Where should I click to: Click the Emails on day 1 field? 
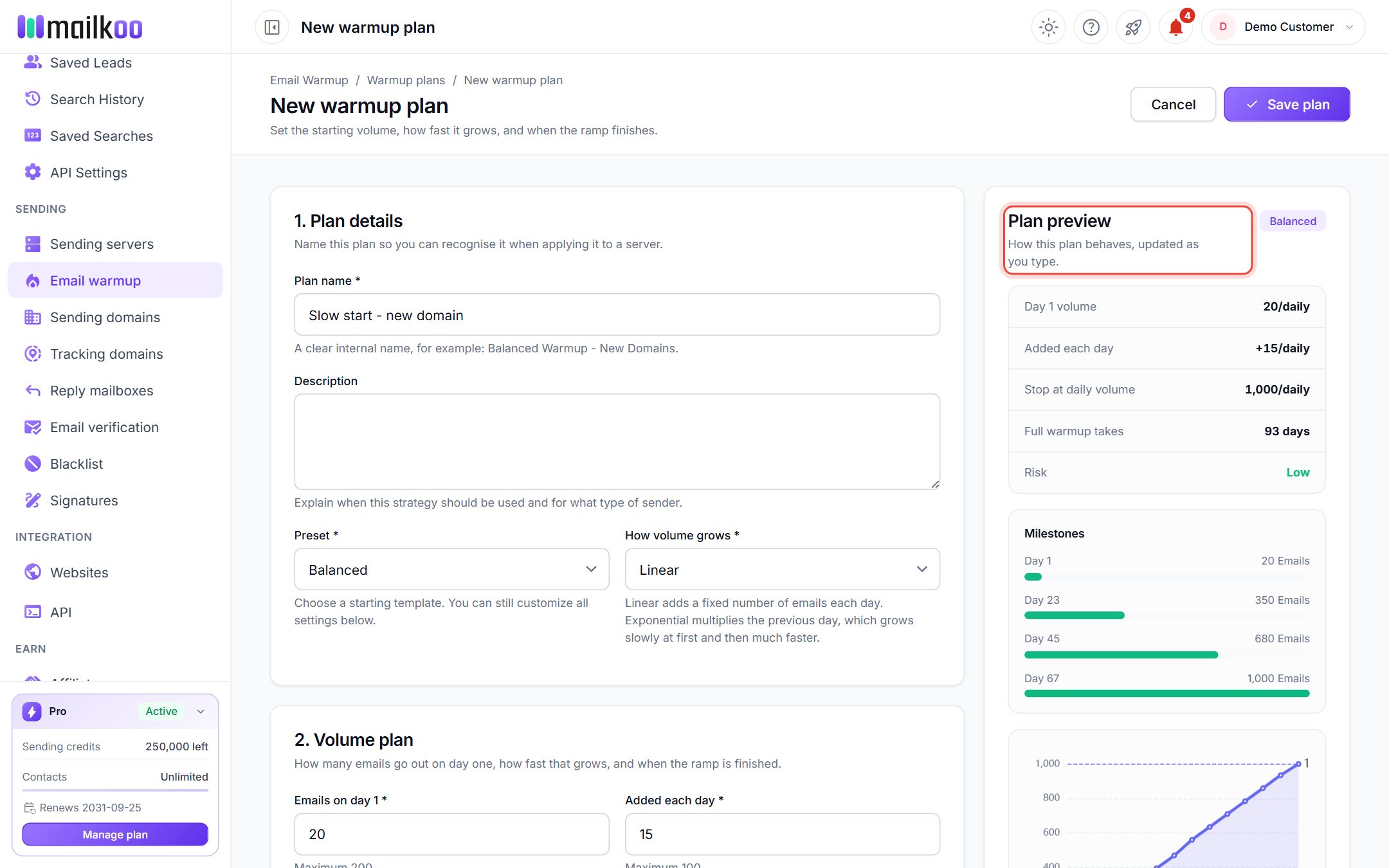[451, 834]
